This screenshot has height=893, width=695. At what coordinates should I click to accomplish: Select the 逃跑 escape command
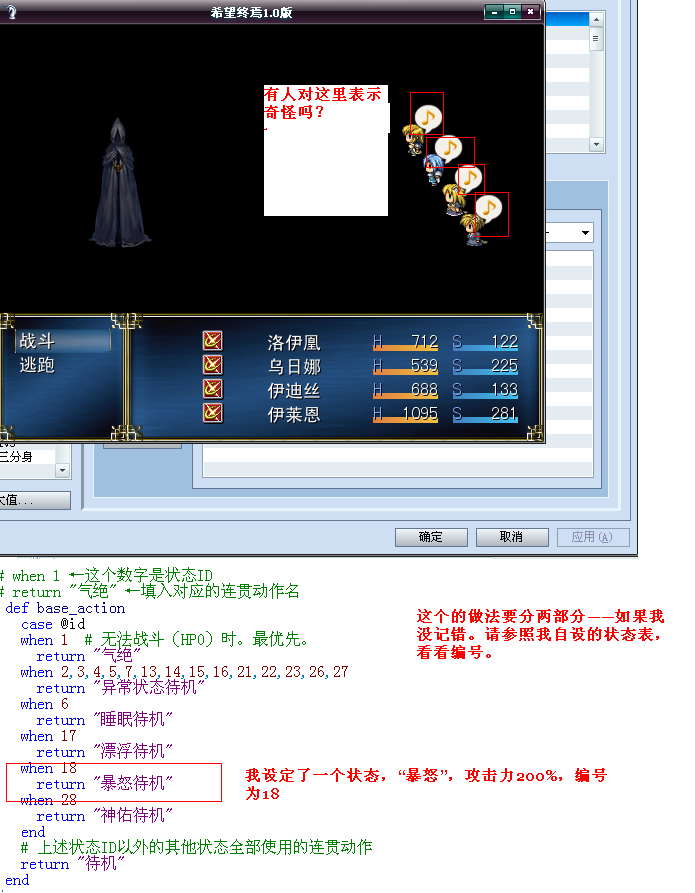click(37, 365)
